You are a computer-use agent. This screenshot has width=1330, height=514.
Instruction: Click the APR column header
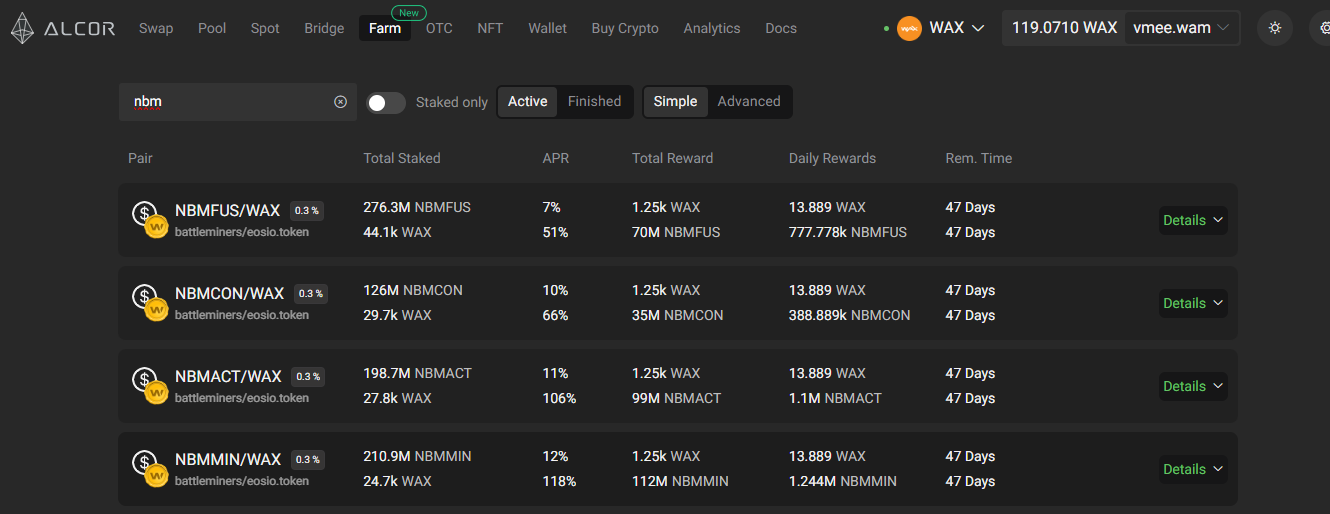point(556,158)
